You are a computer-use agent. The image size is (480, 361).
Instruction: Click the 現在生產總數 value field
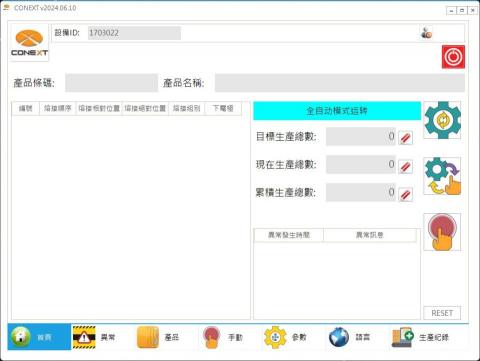tap(361, 164)
